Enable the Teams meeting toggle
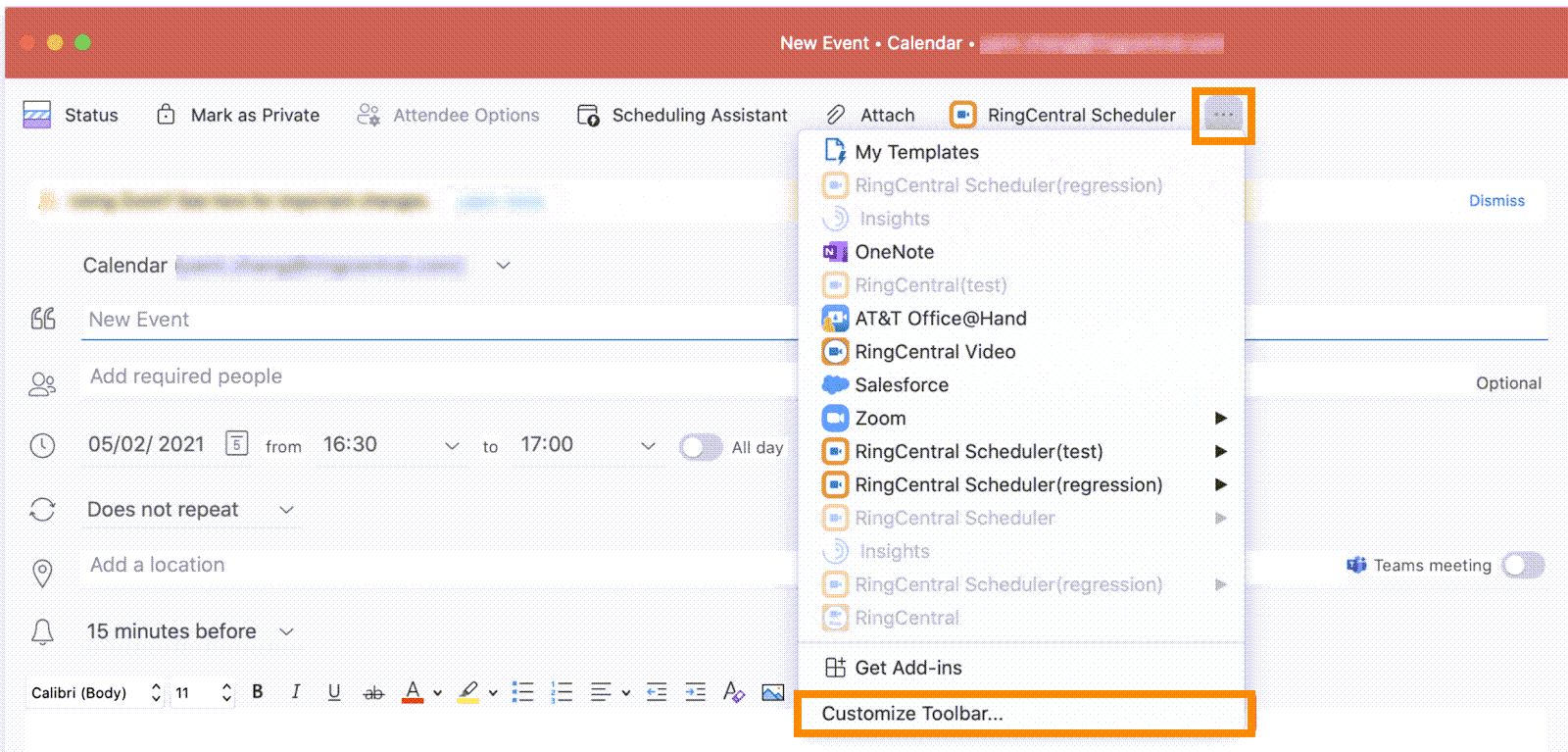1568x752 pixels. coord(1522,565)
